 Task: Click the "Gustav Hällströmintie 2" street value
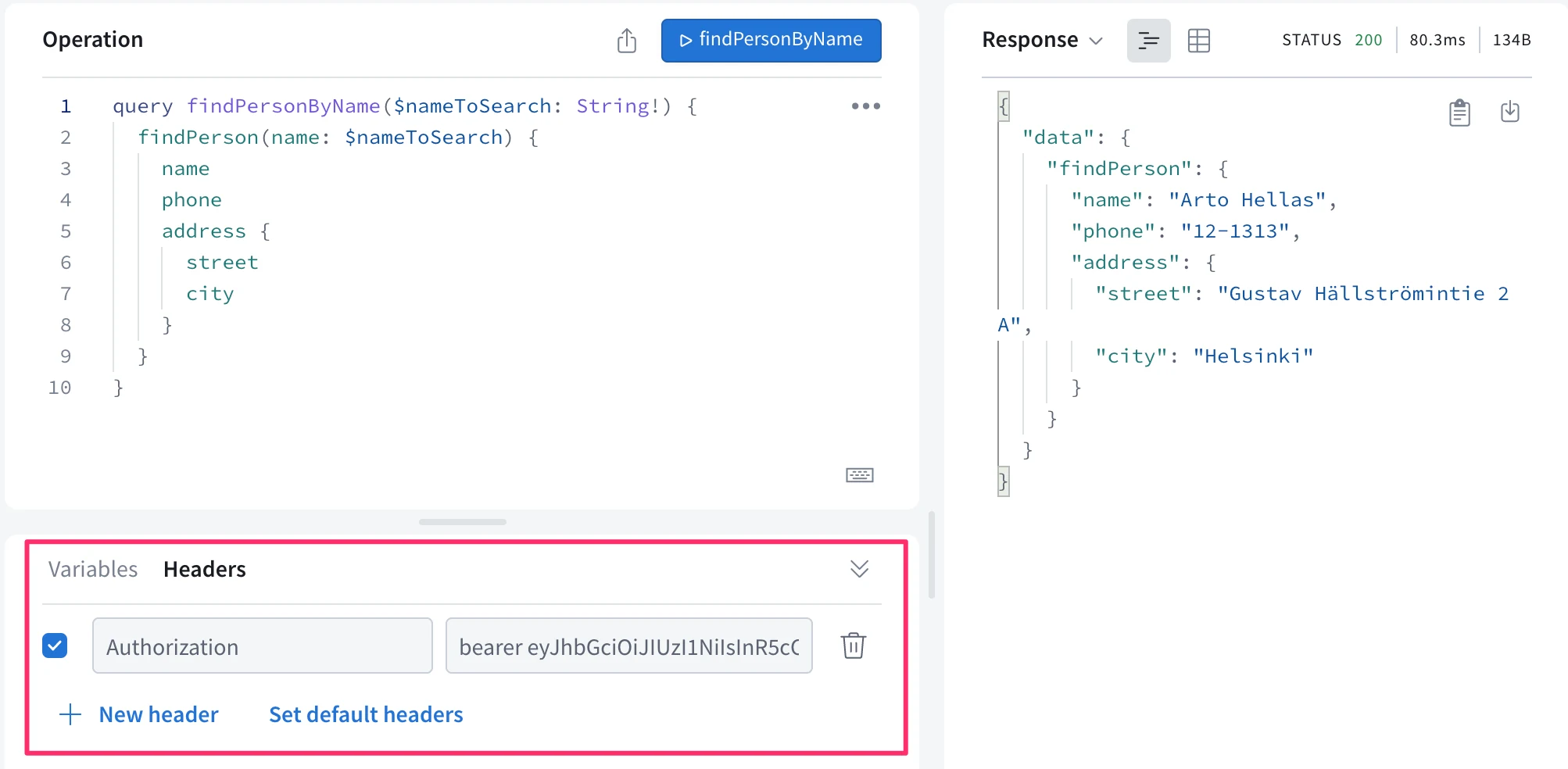[x=1363, y=294]
